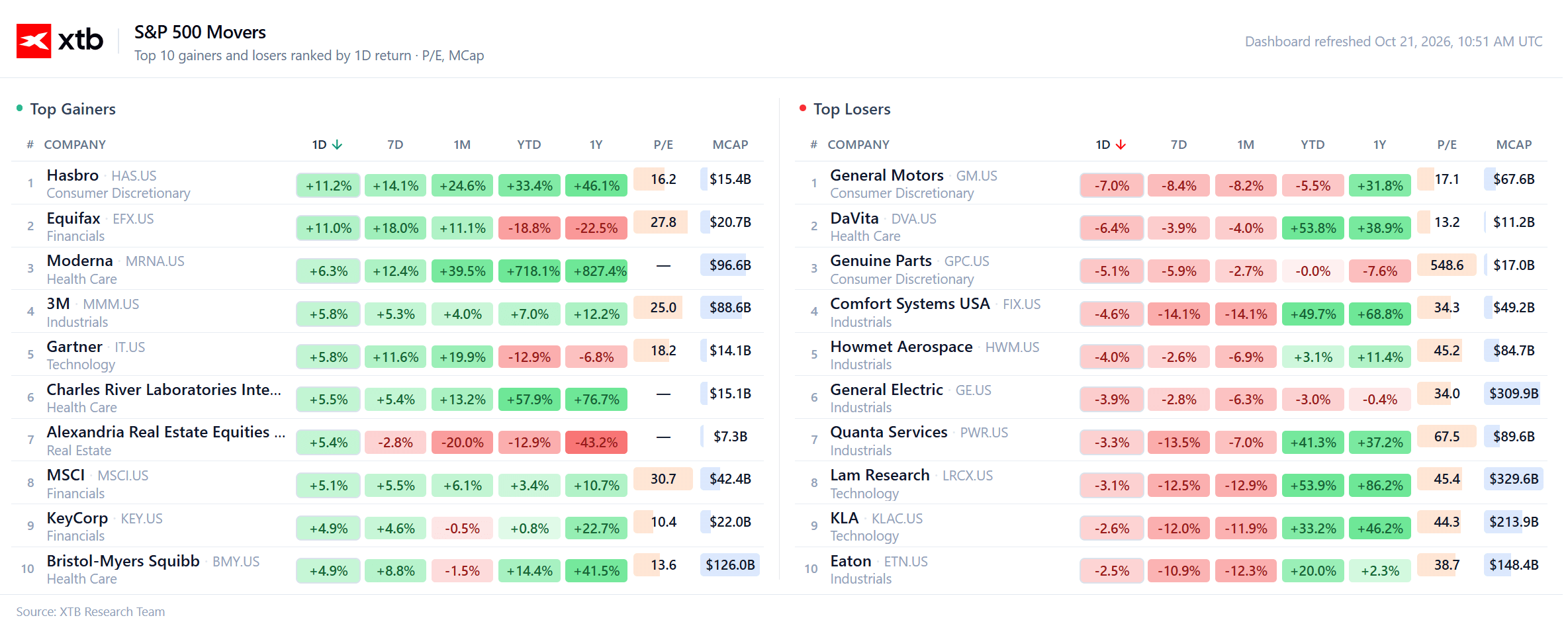Viewport: 1568px width, 620px height.
Task: Click Alexandria Real Estate Equities name
Action: 166,432
